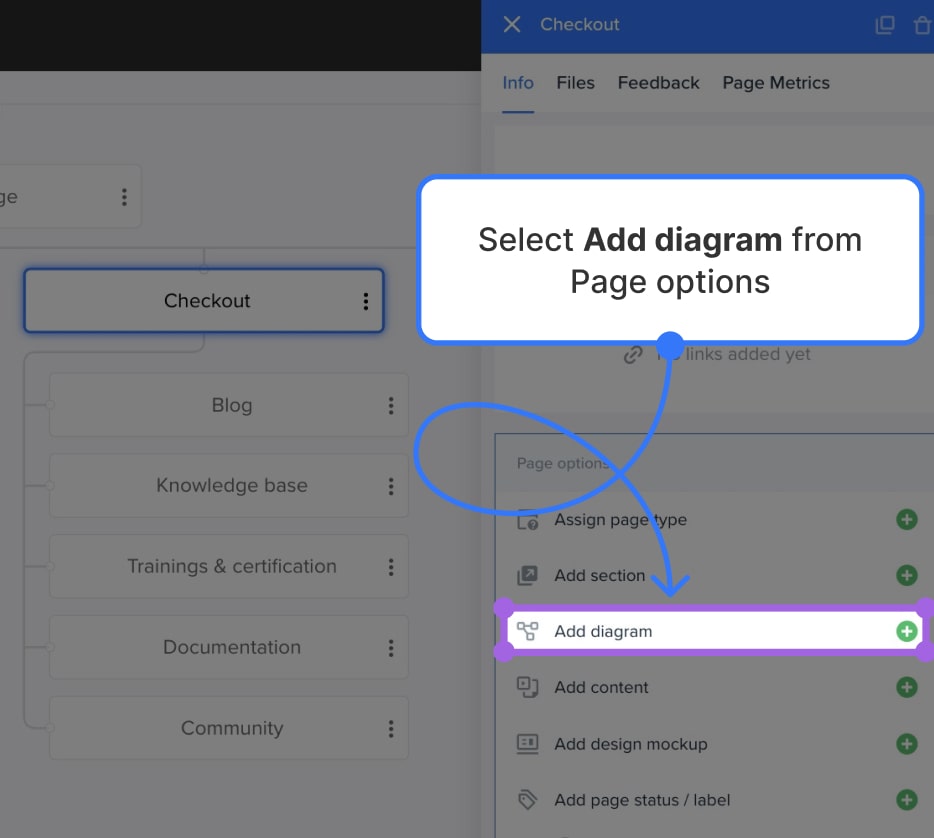Click the Add design mockup icon
The height and width of the screenshot is (838, 934).
(x=527, y=744)
